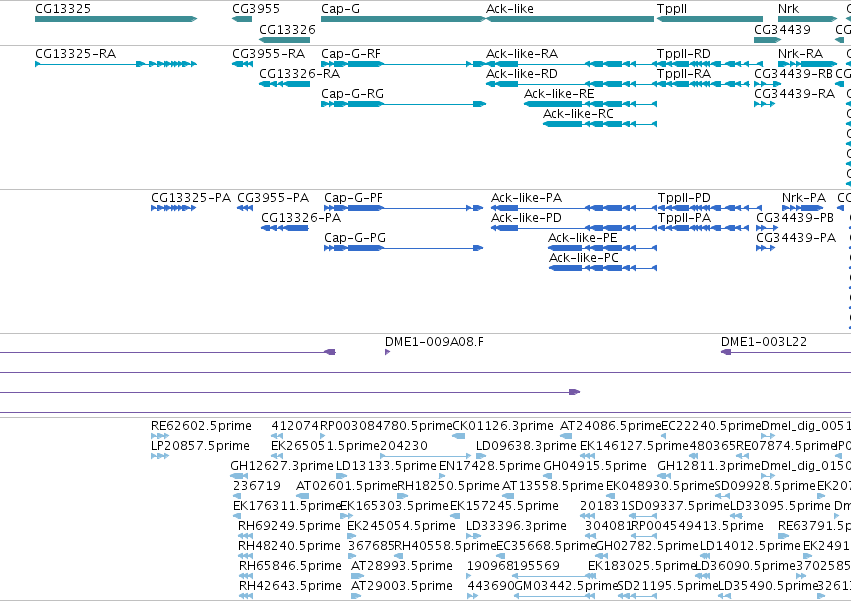Screen dimensions: 851x601
Task: Select the LD33095.5prime EST label
Action: click(x=780, y=506)
